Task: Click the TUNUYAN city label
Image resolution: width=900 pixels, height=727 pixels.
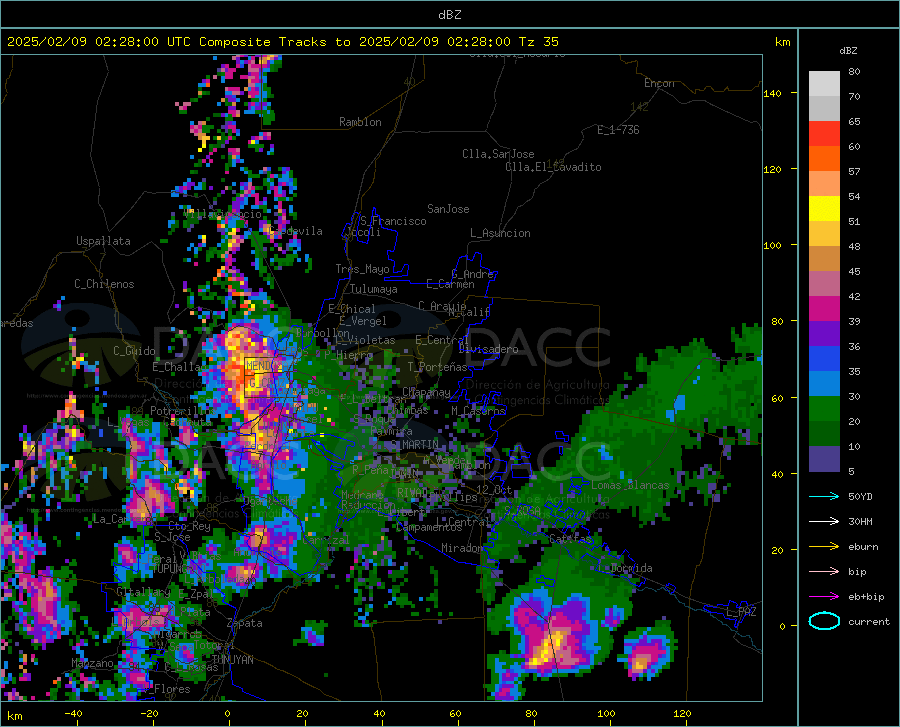Action: click(x=232, y=660)
